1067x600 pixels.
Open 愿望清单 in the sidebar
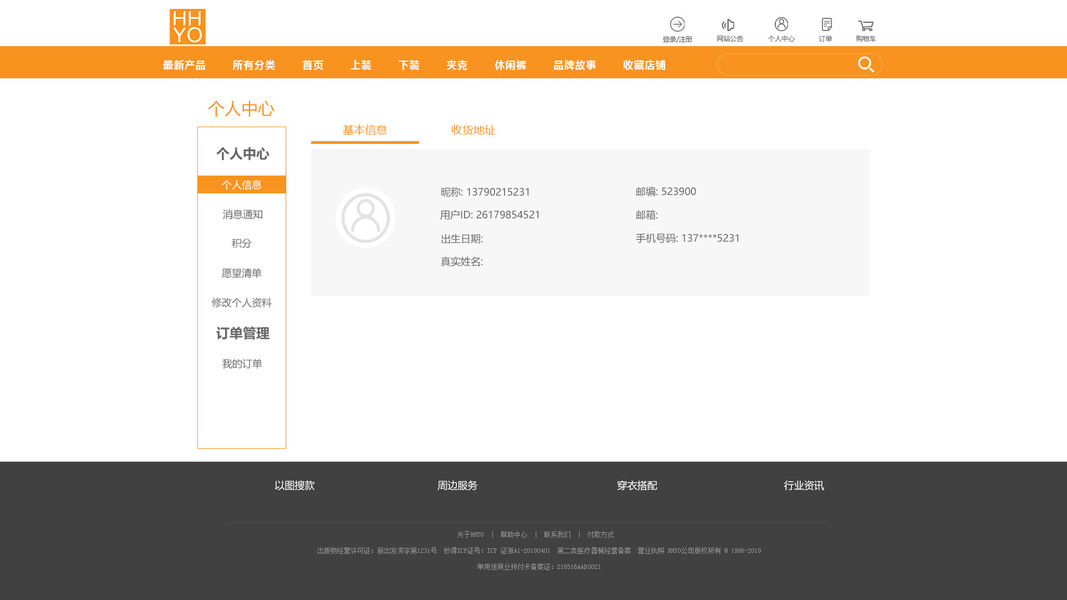[x=242, y=273]
